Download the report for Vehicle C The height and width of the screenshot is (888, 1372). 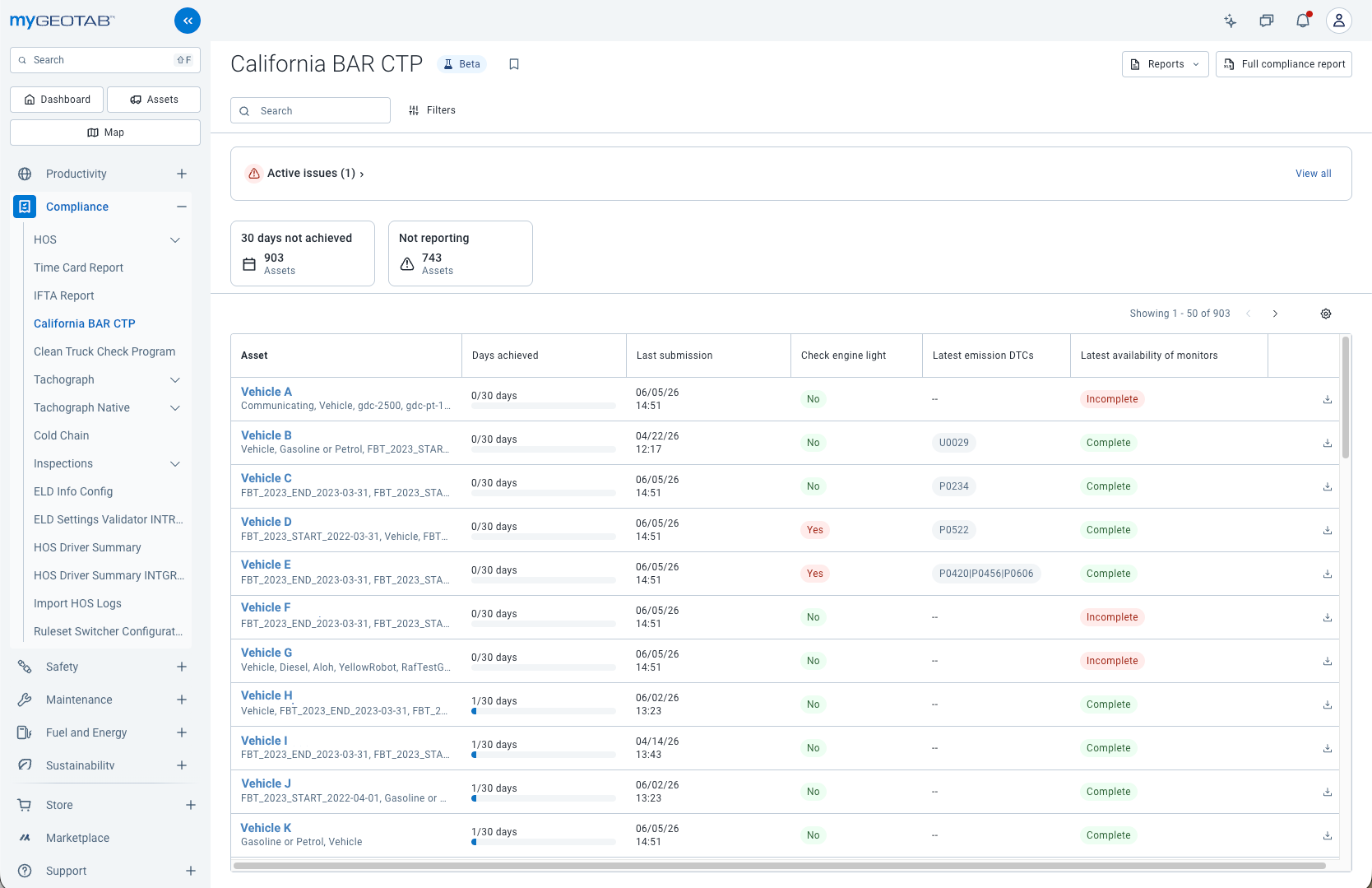point(1328,486)
